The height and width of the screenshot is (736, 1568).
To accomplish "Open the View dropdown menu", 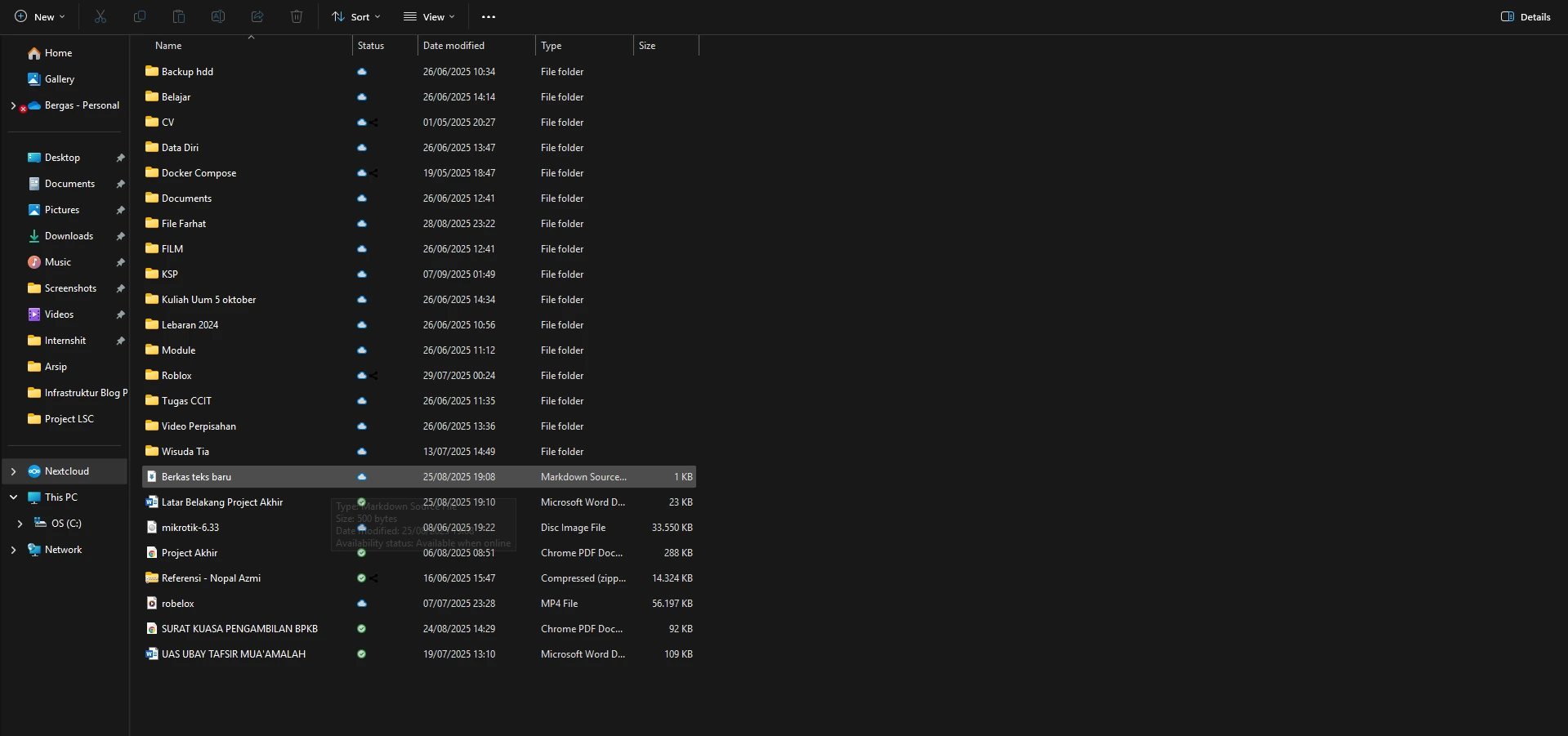I will click(429, 16).
